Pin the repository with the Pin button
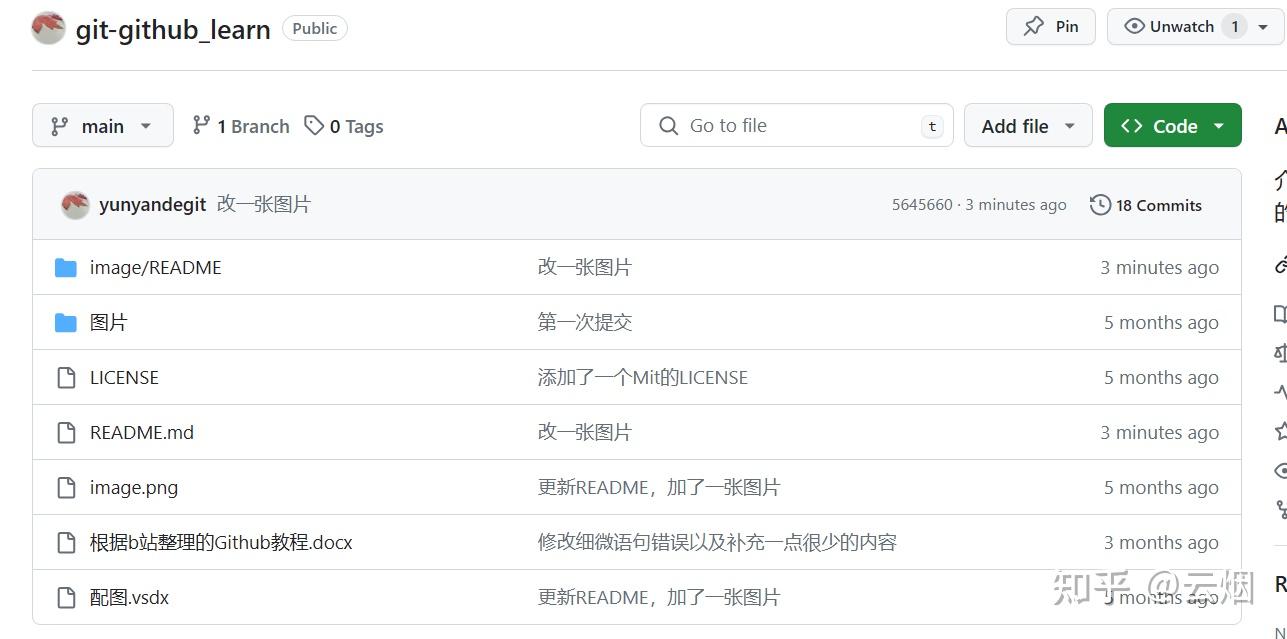The height and width of the screenshot is (639, 1287). pyautogui.click(x=1050, y=27)
